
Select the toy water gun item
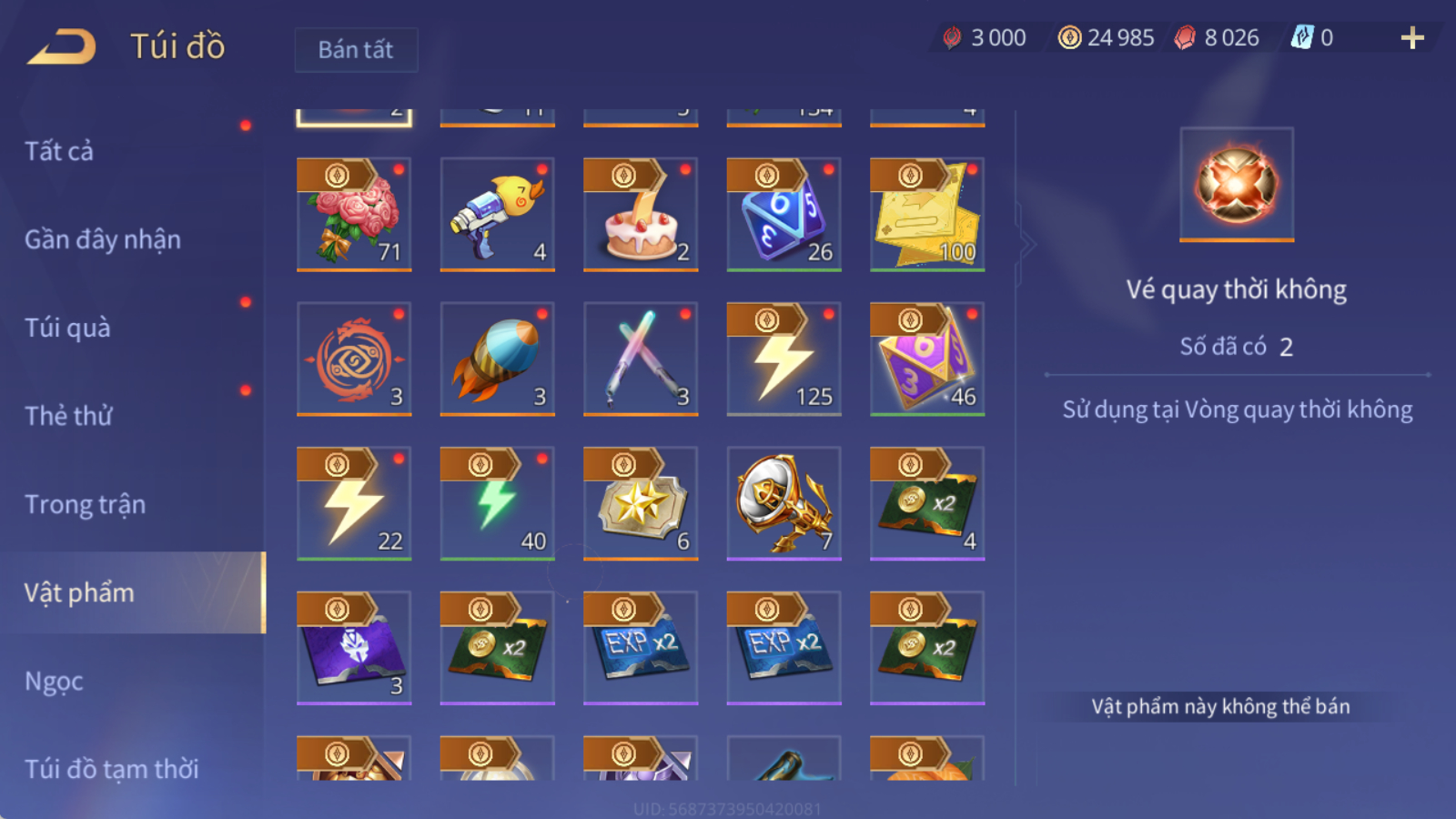pos(497,215)
